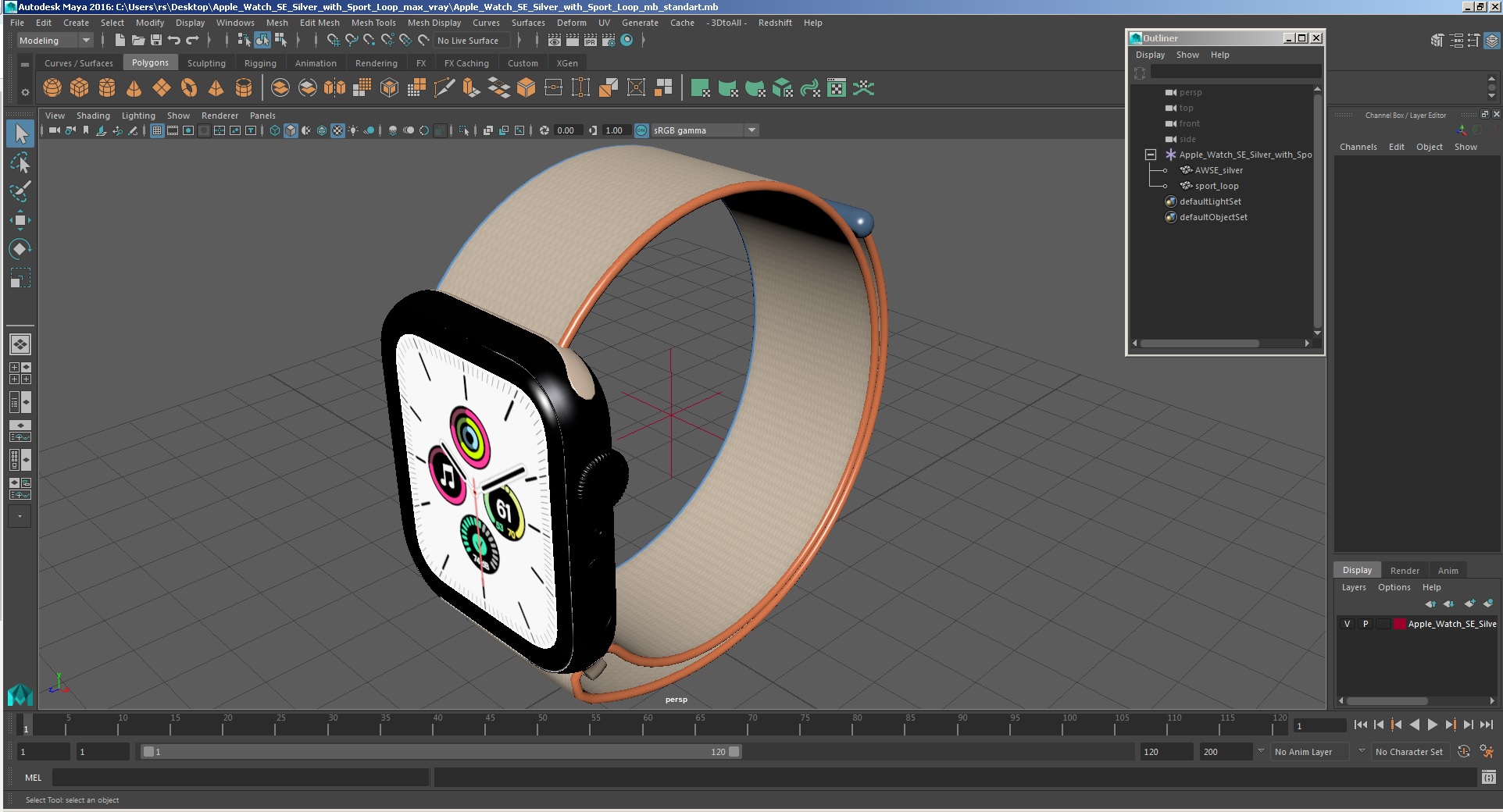Select the Scale tool in the toolbox
Image resolution: width=1503 pixels, height=812 pixels.
coord(20,278)
